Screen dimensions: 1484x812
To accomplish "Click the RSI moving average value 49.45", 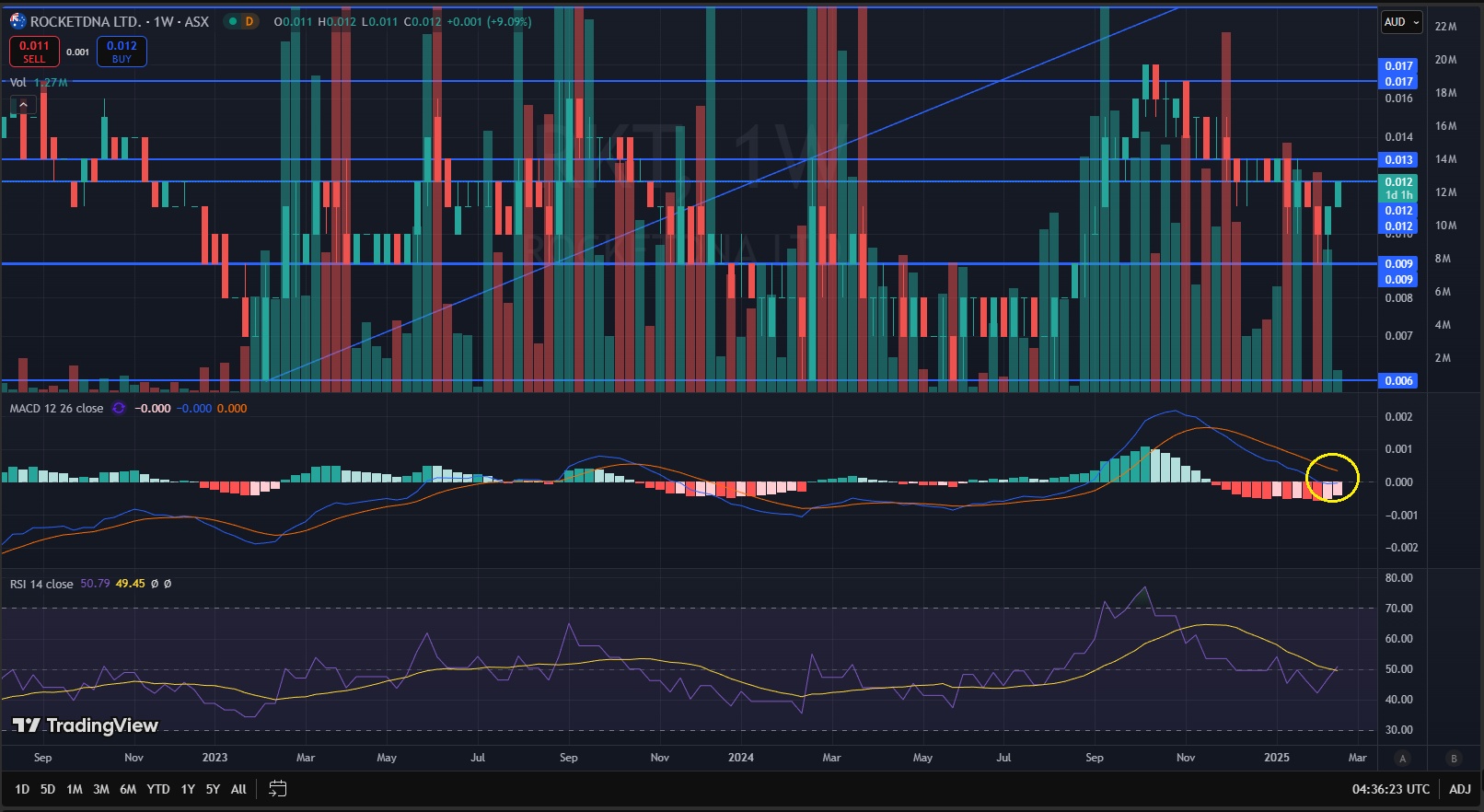I will point(130,584).
